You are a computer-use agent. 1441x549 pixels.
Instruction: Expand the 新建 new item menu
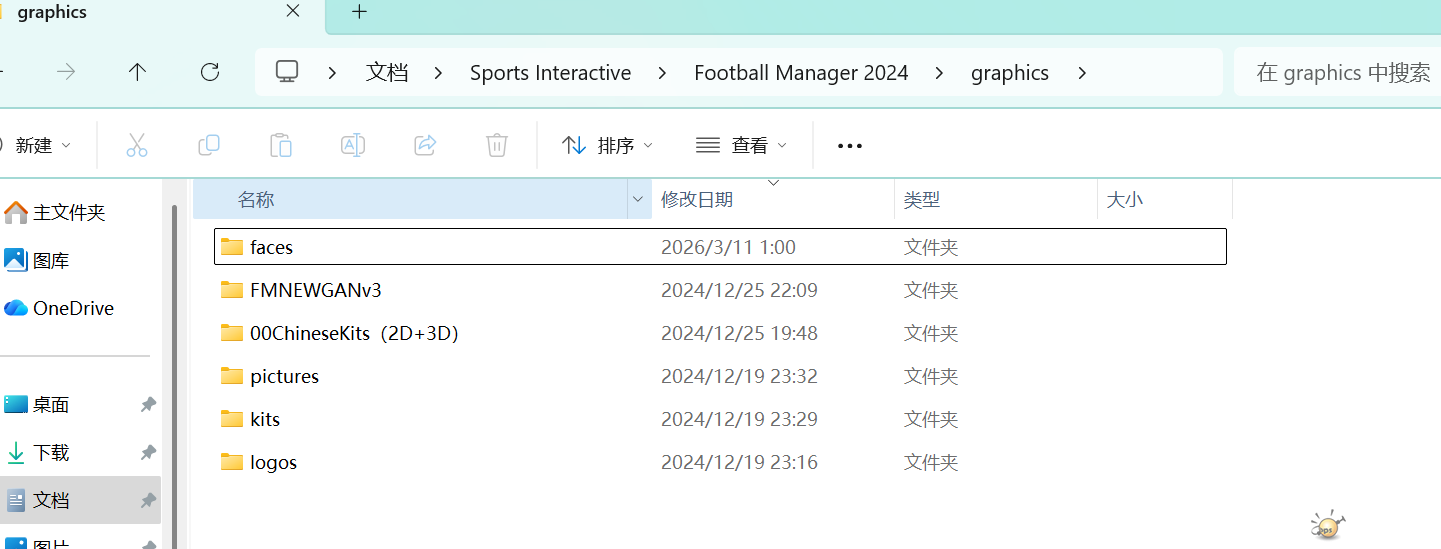click(40, 145)
